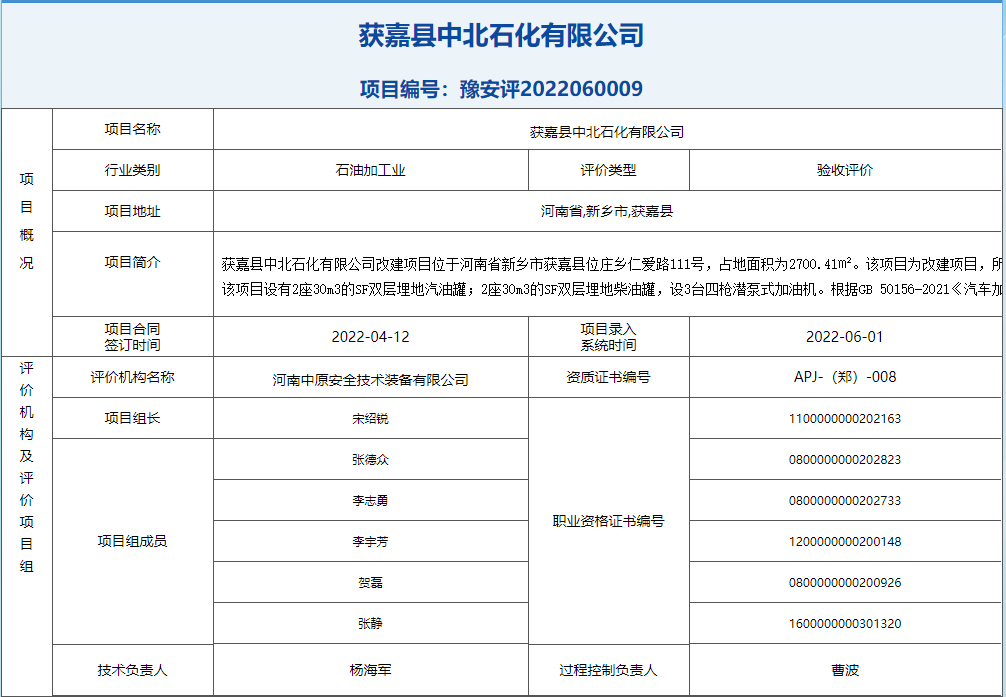This screenshot has height=697, width=1006.
Task: Click intro line beginning 获嘉县中北石化有限公司改建项目位于
Action: 611,264
